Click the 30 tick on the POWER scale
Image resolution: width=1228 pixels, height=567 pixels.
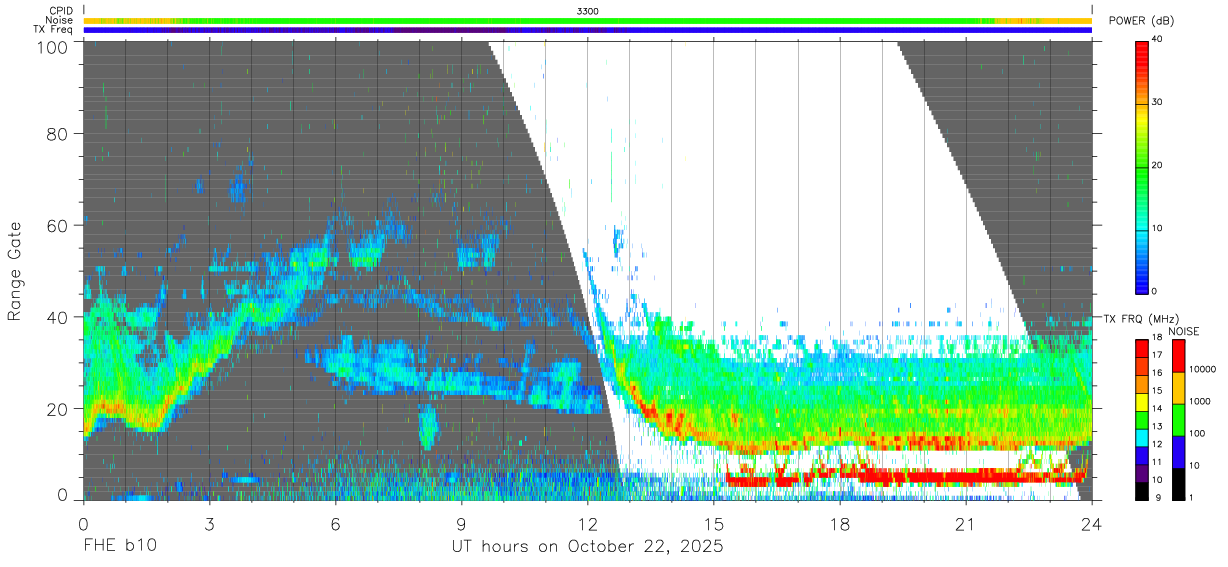pyautogui.click(x=1159, y=103)
